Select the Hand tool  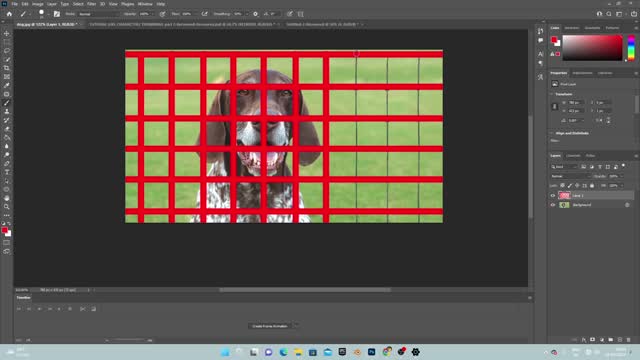[7, 198]
